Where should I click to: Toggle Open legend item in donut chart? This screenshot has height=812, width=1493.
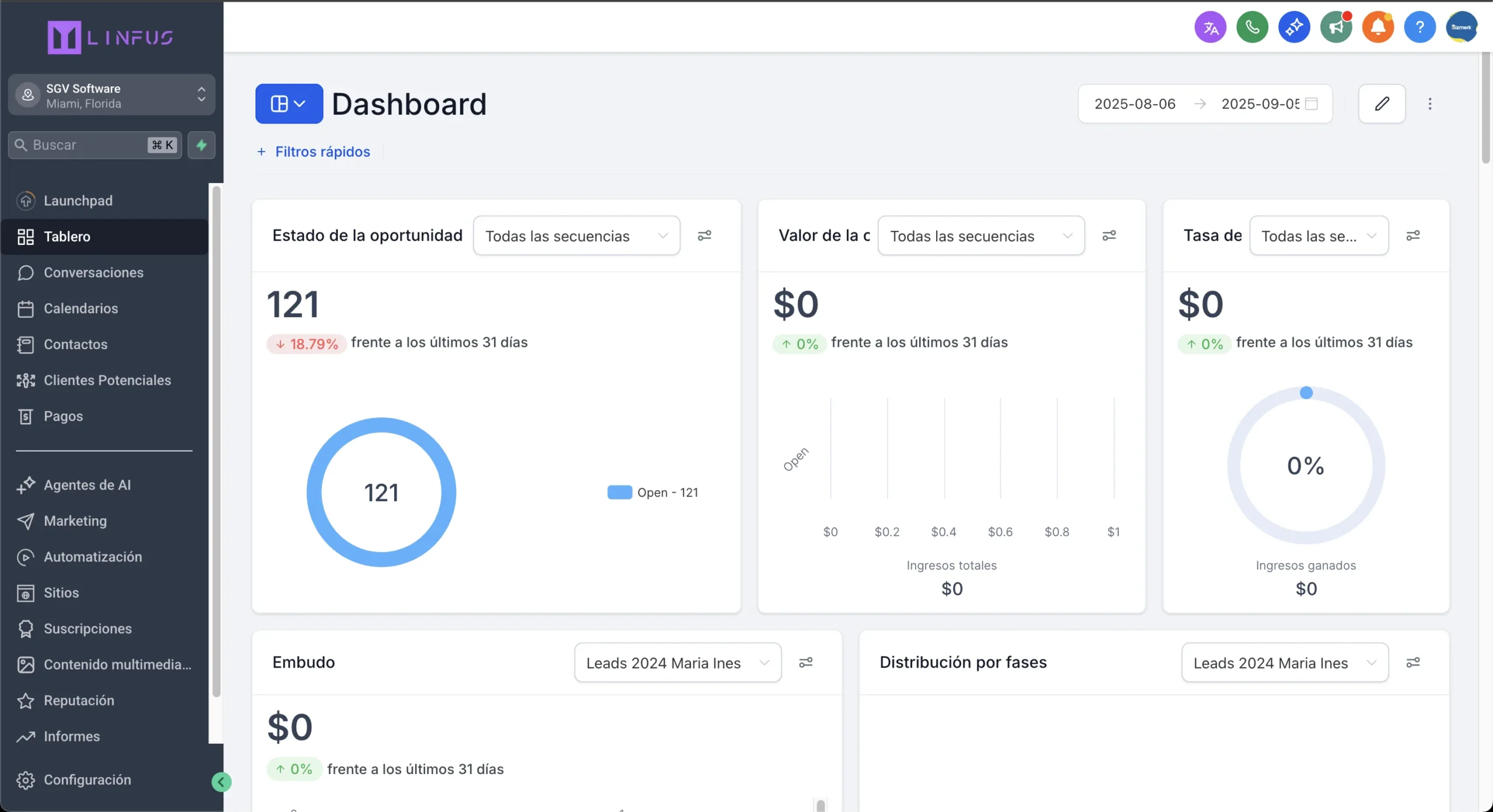653,493
